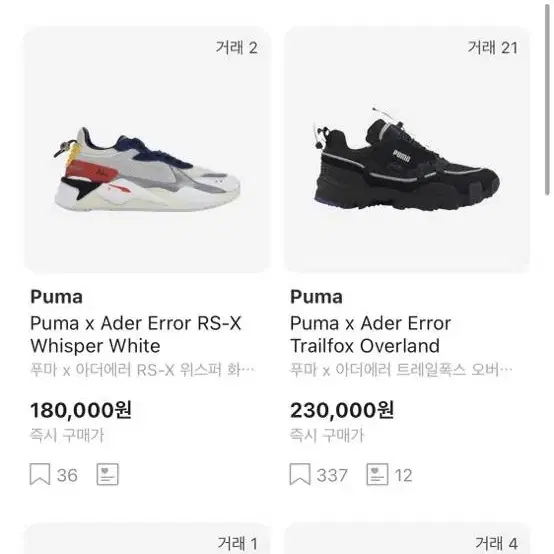Click the 거래 2 trade count label
The image size is (554, 554).
point(237,47)
